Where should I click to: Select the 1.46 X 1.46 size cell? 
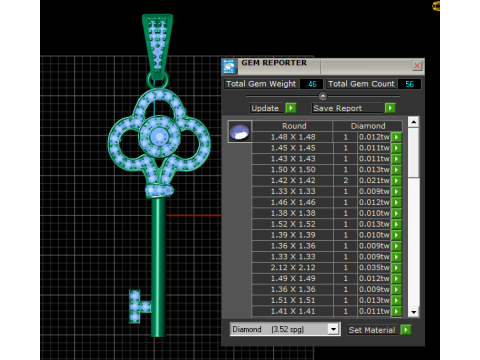[293, 202]
